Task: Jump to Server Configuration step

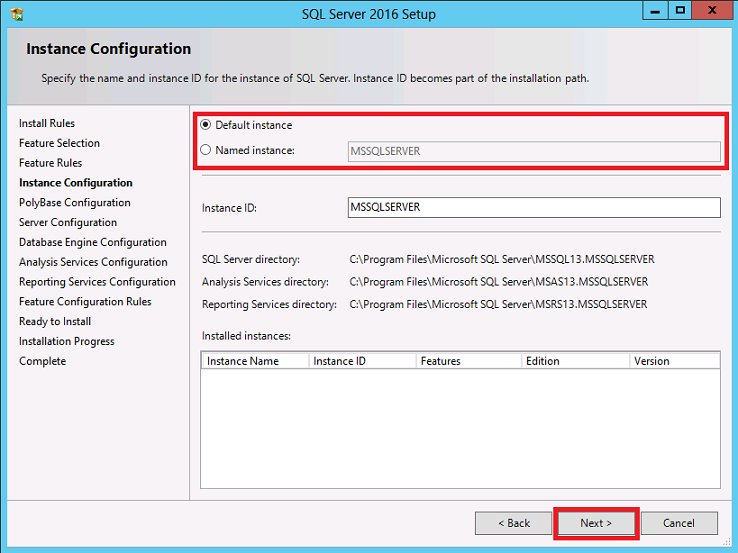Action: 67,222
